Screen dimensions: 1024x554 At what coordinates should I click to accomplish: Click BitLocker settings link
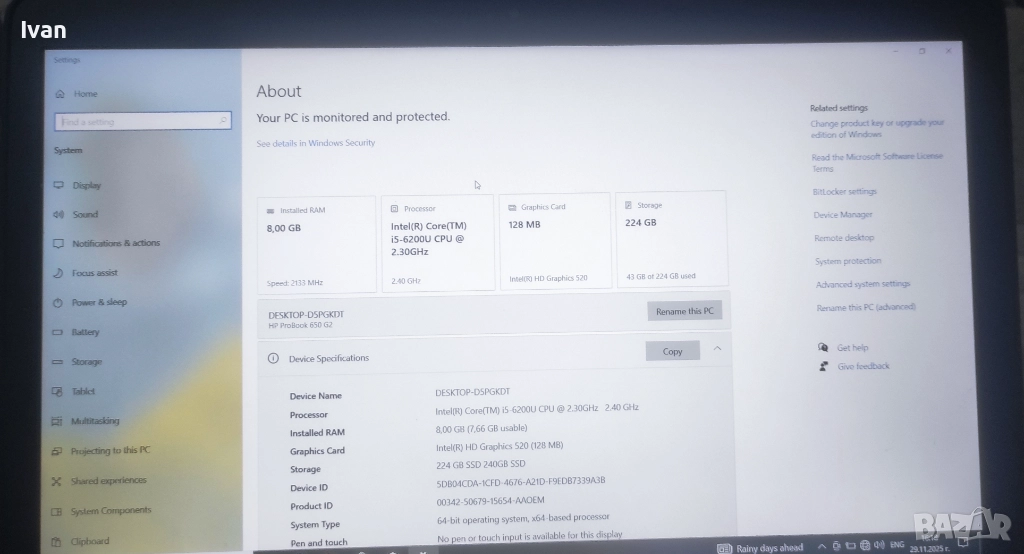click(844, 192)
